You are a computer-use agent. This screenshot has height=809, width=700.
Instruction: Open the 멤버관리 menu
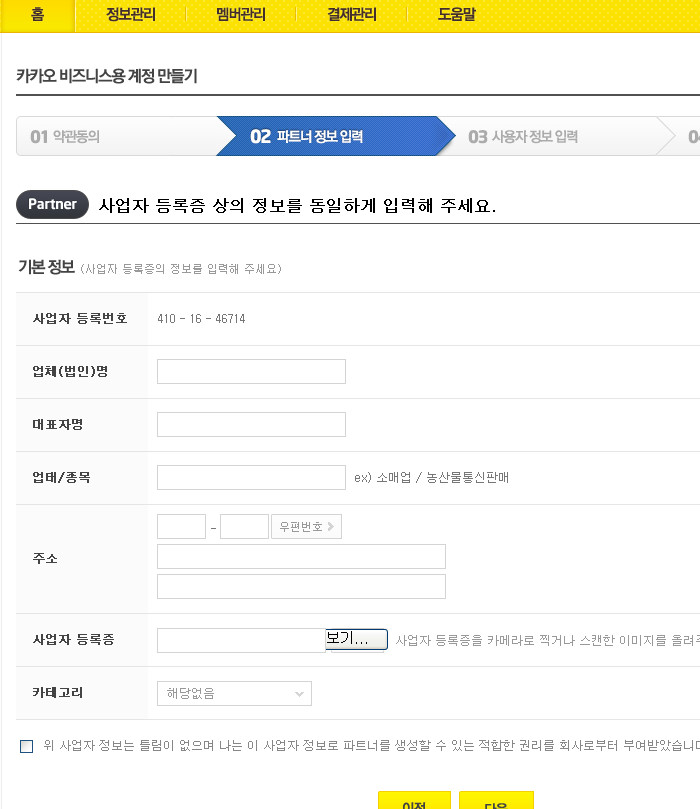coord(241,14)
